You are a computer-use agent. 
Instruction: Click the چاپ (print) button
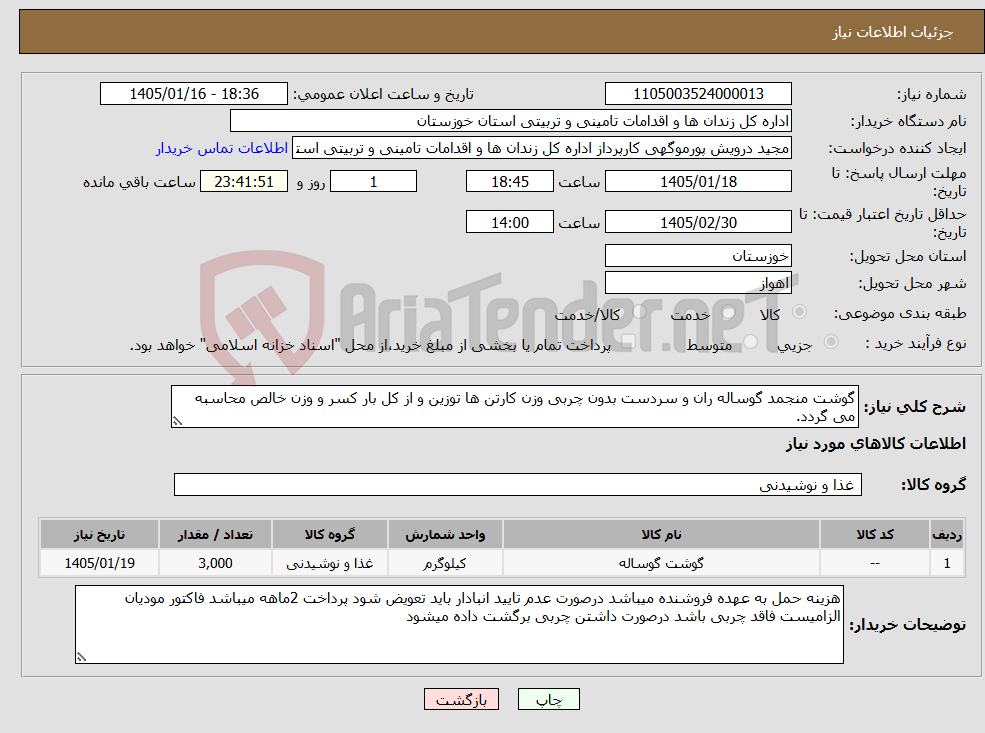548,699
